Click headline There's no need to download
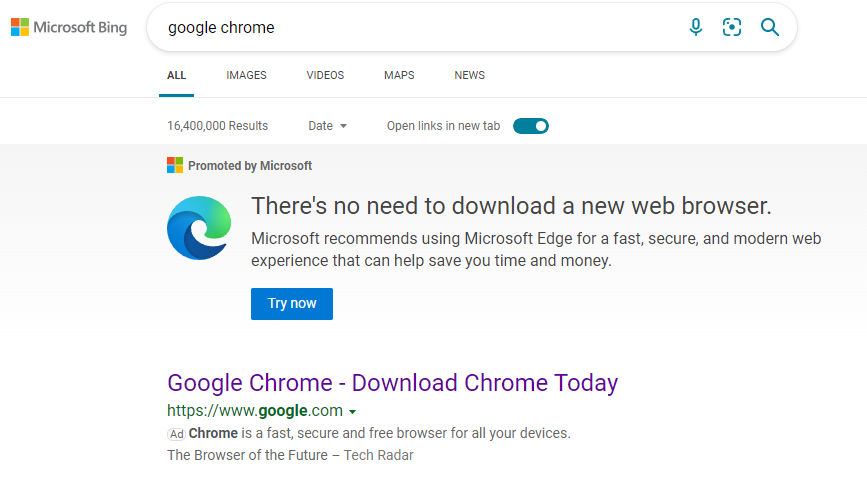This screenshot has height=483, width=867. 511,206
